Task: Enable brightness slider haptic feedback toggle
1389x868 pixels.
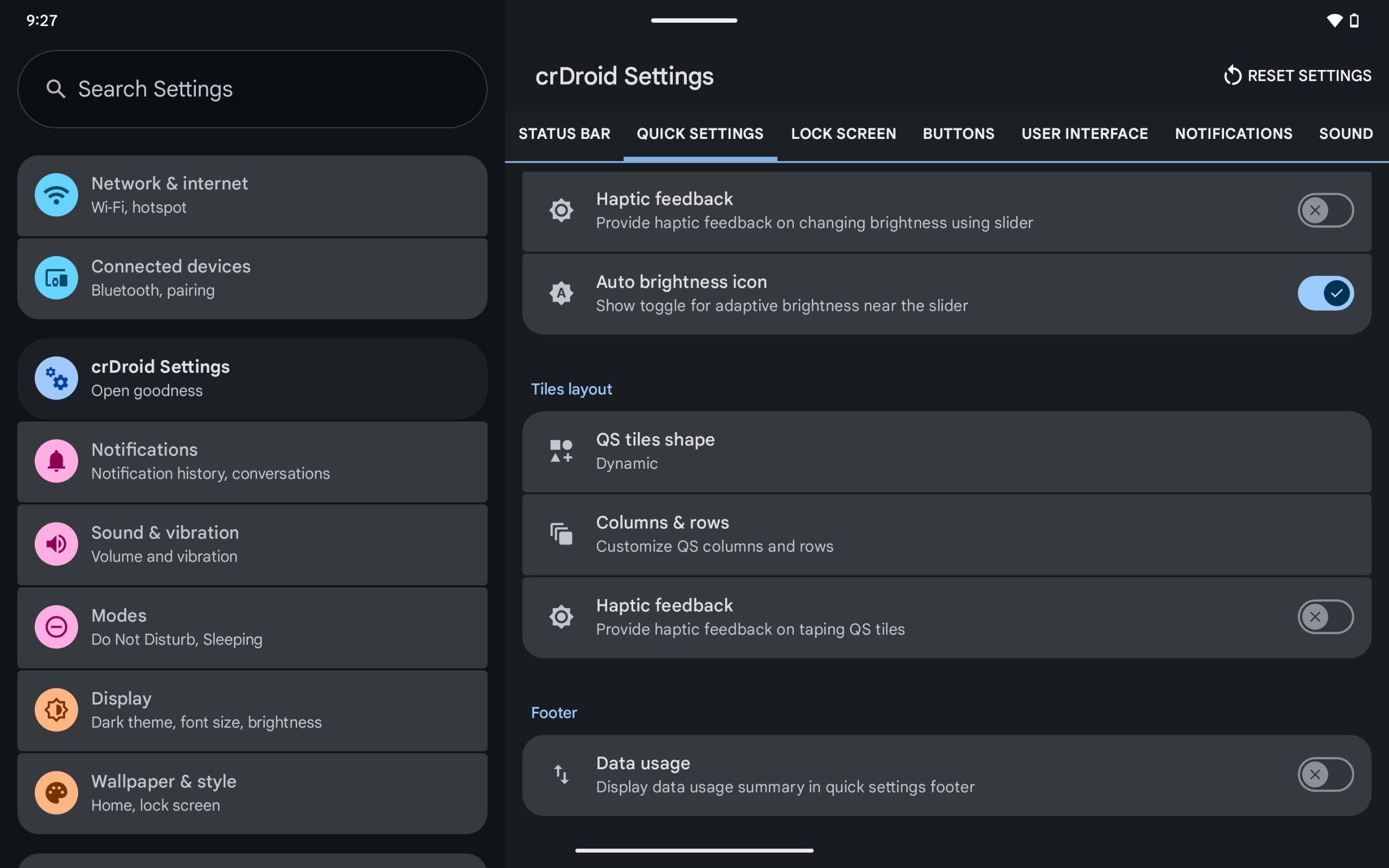Action: coord(1325,210)
